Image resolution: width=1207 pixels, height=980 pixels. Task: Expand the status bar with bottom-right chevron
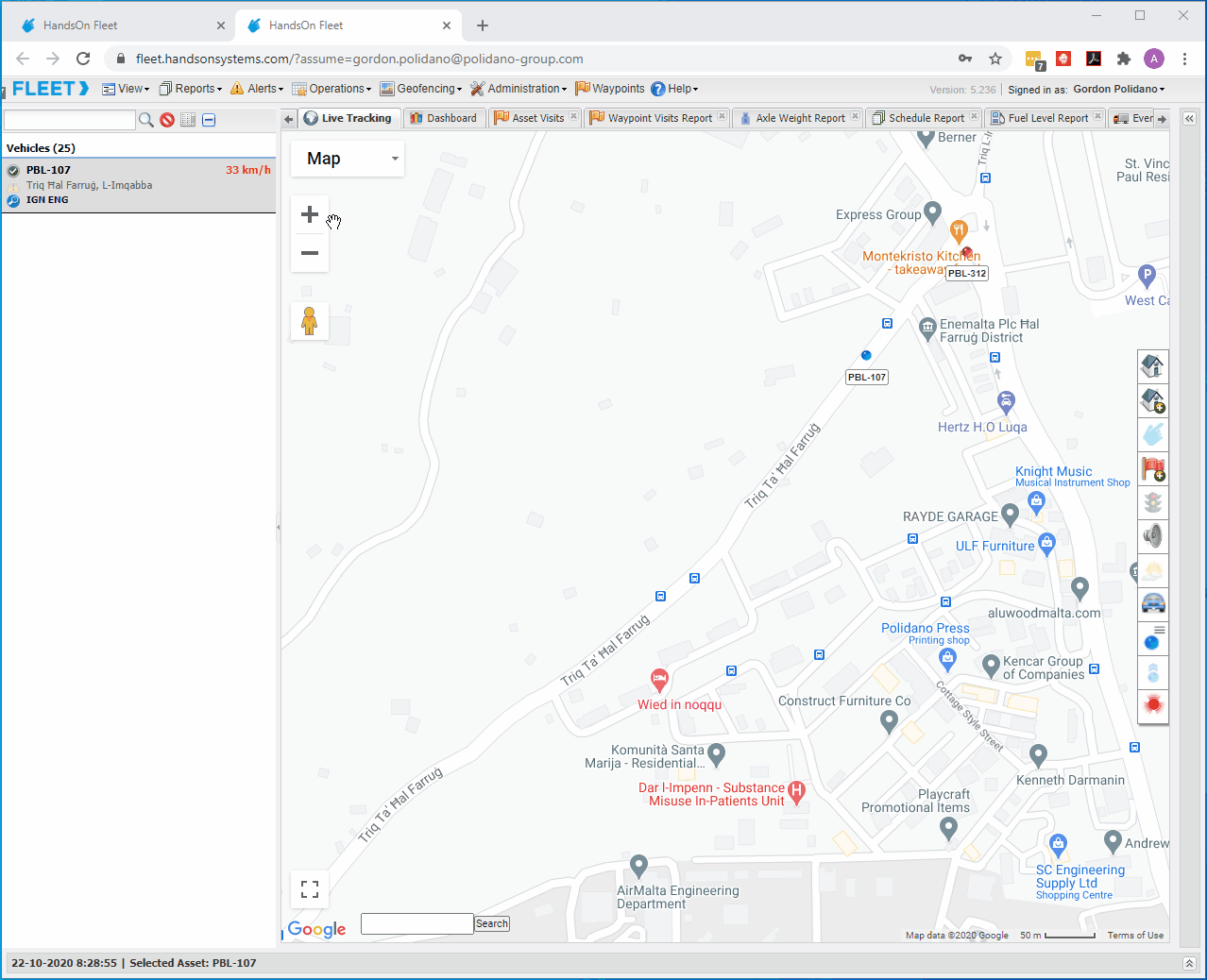[x=1189, y=963]
